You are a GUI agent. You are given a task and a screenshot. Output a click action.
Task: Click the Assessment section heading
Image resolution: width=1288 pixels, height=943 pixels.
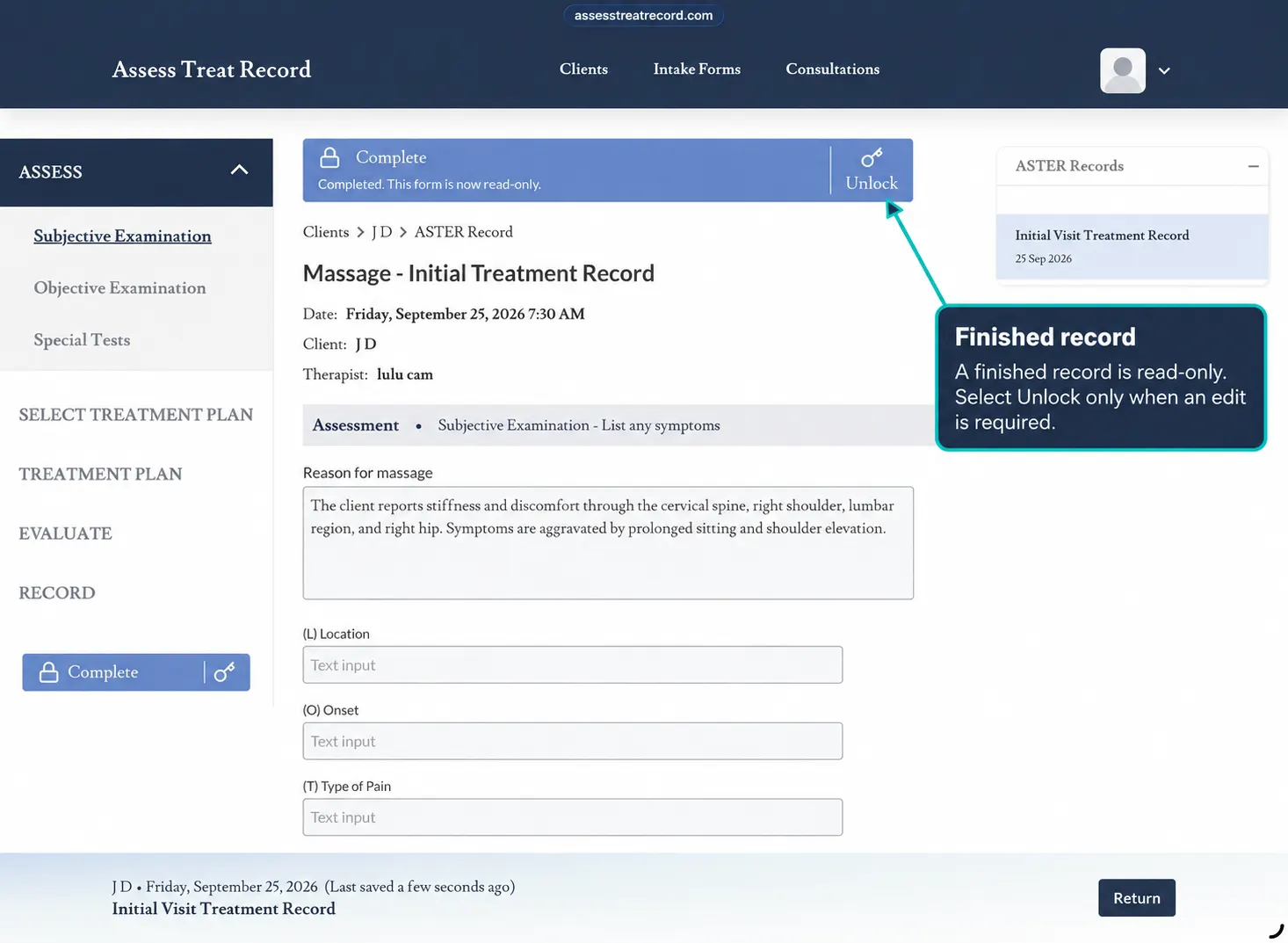click(x=356, y=425)
